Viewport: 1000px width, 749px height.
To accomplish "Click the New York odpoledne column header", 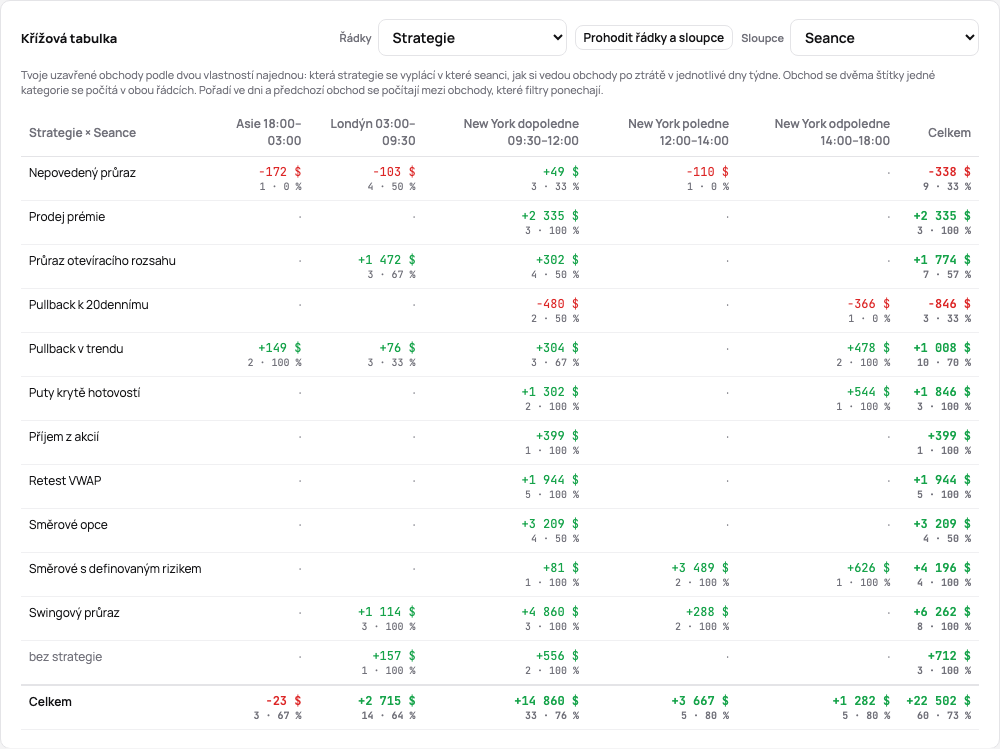I will coord(832,132).
